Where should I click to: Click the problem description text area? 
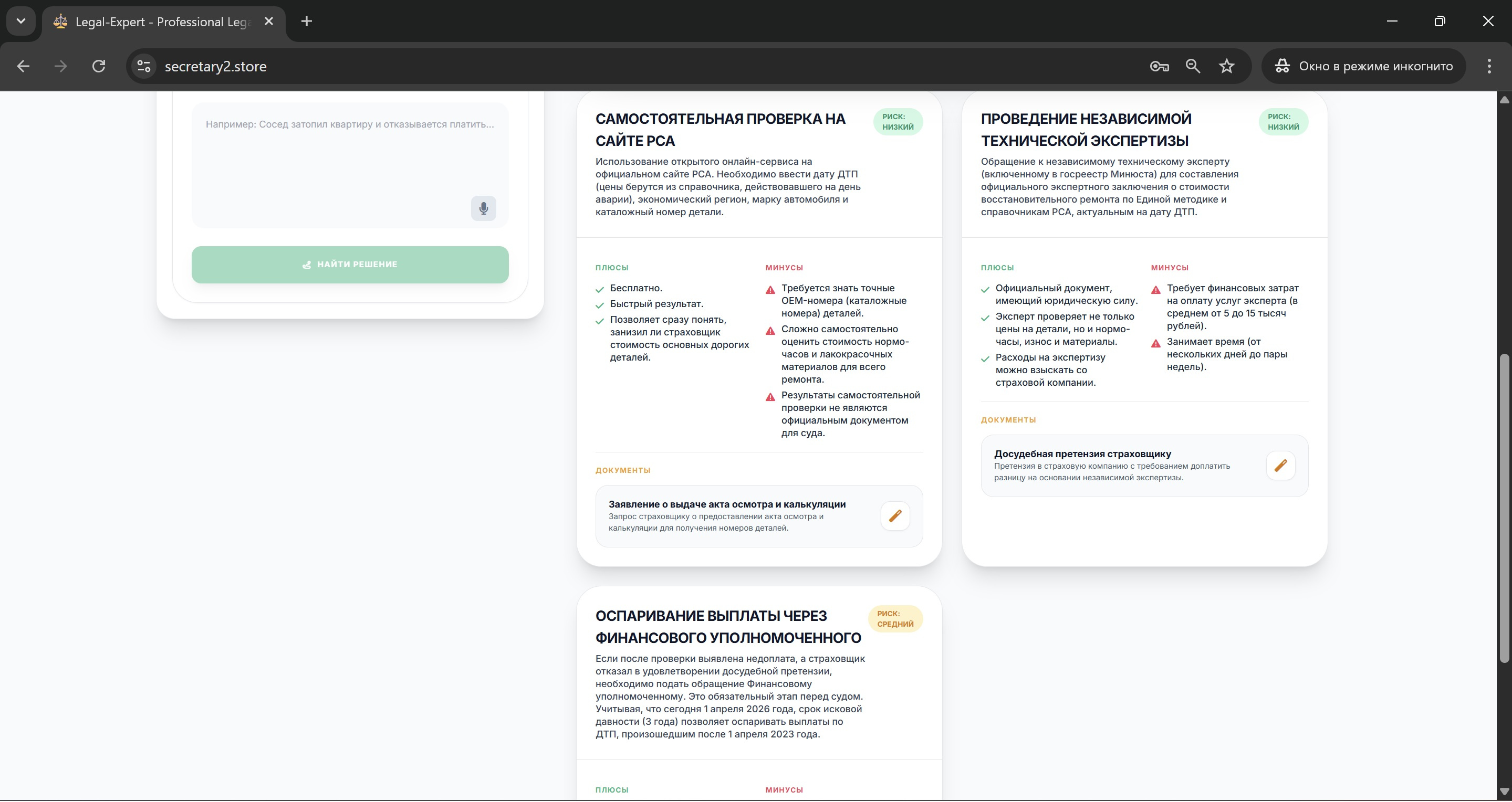335,159
